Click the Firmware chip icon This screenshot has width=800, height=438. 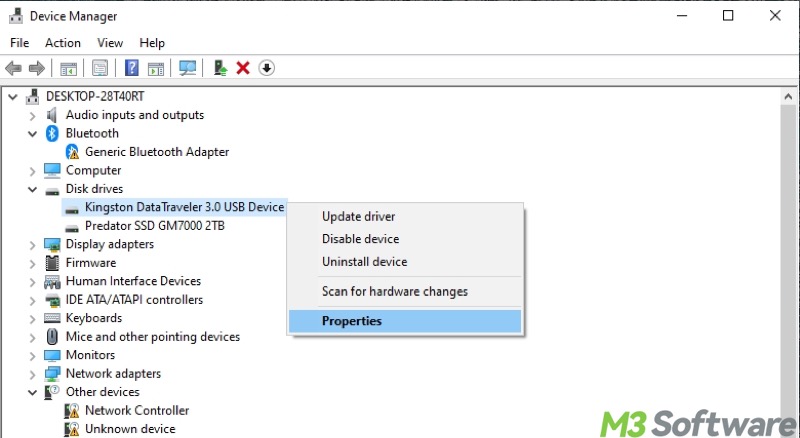tap(52, 262)
